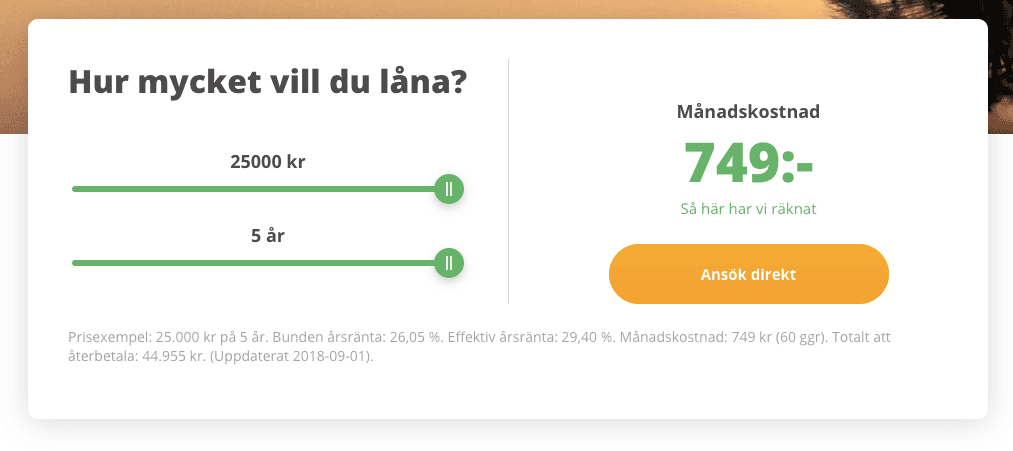Click the "Månadskostnad" label

pos(748,112)
